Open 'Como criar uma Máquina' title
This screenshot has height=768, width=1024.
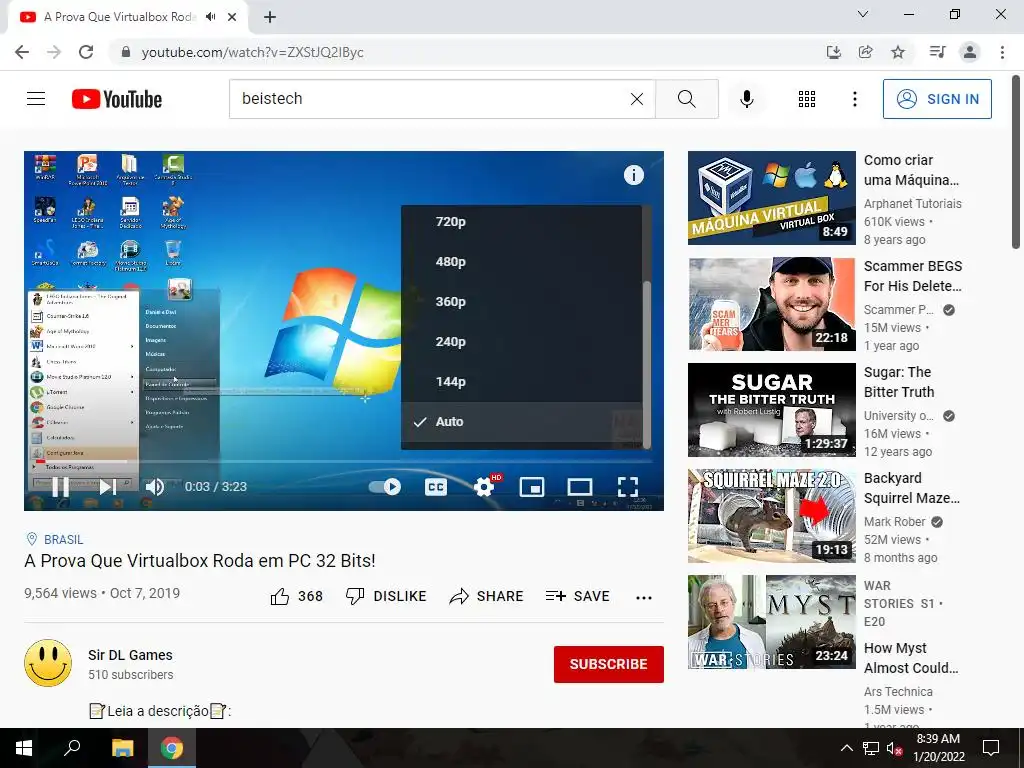click(x=911, y=170)
